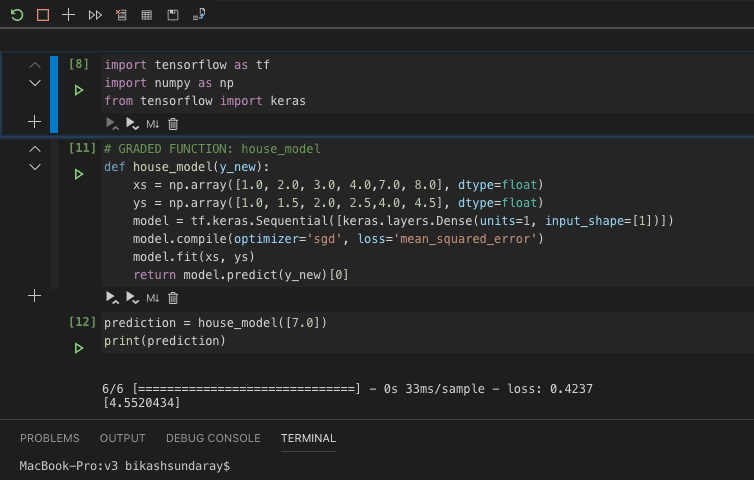This screenshot has height=480, width=754.
Task: Run the prediction cell
Action: pyautogui.click(x=78, y=348)
